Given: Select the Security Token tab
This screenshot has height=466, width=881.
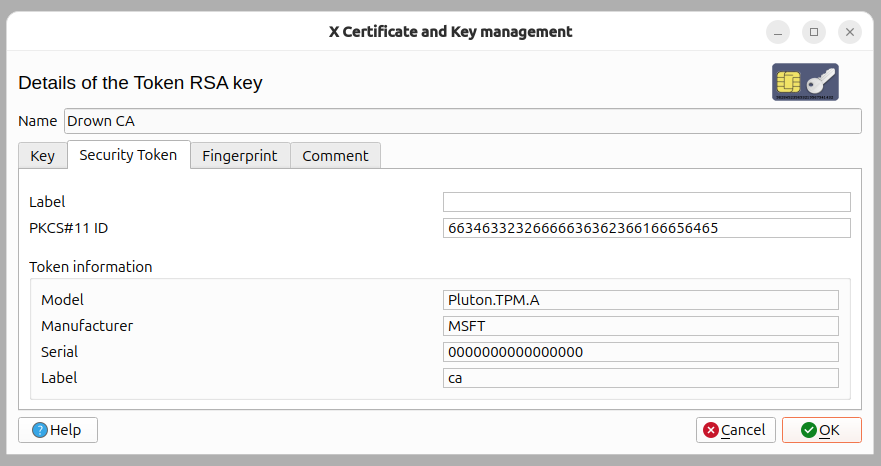Looking at the screenshot, I should (129, 155).
